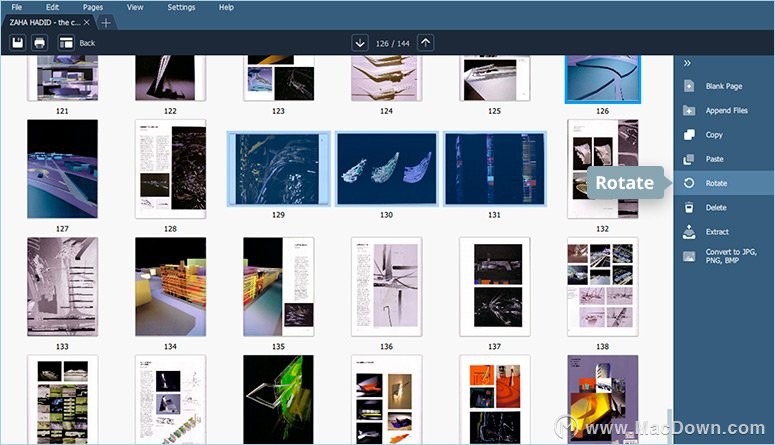The height and width of the screenshot is (445, 775).
Task: Select page 128 thumbnail
Action: pos(171,169)
